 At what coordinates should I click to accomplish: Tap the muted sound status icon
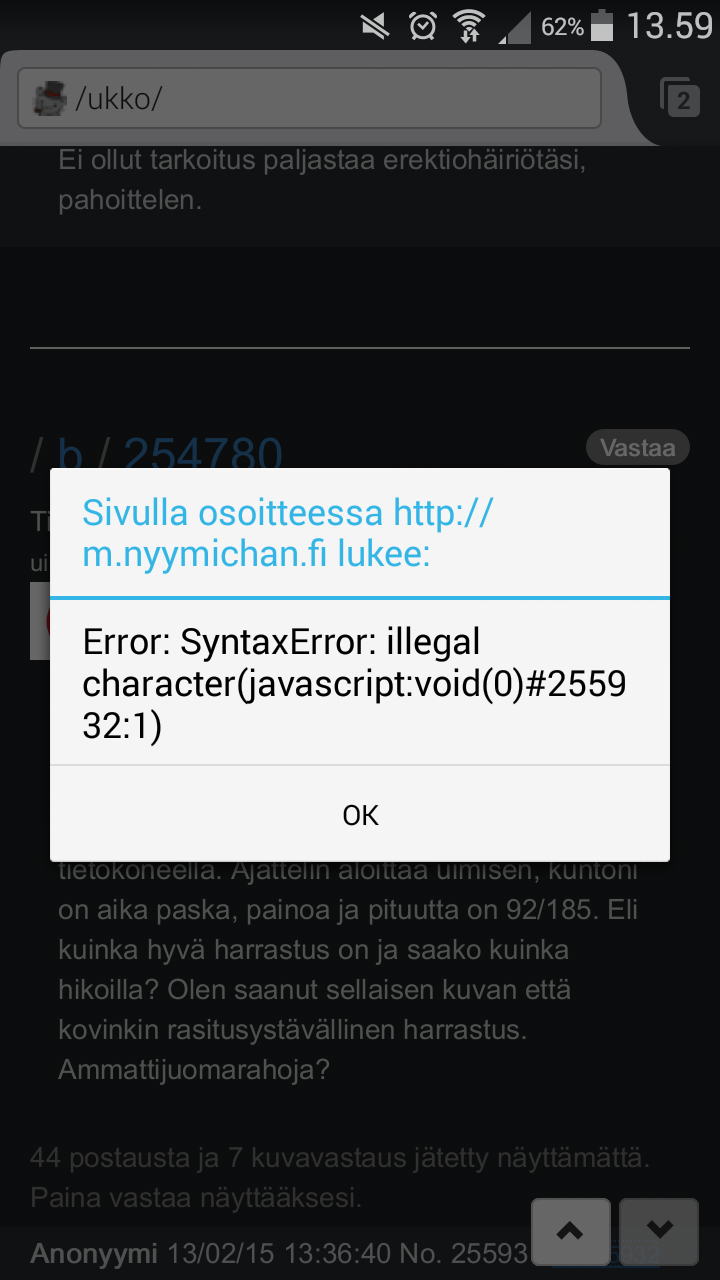pos(375,26)
